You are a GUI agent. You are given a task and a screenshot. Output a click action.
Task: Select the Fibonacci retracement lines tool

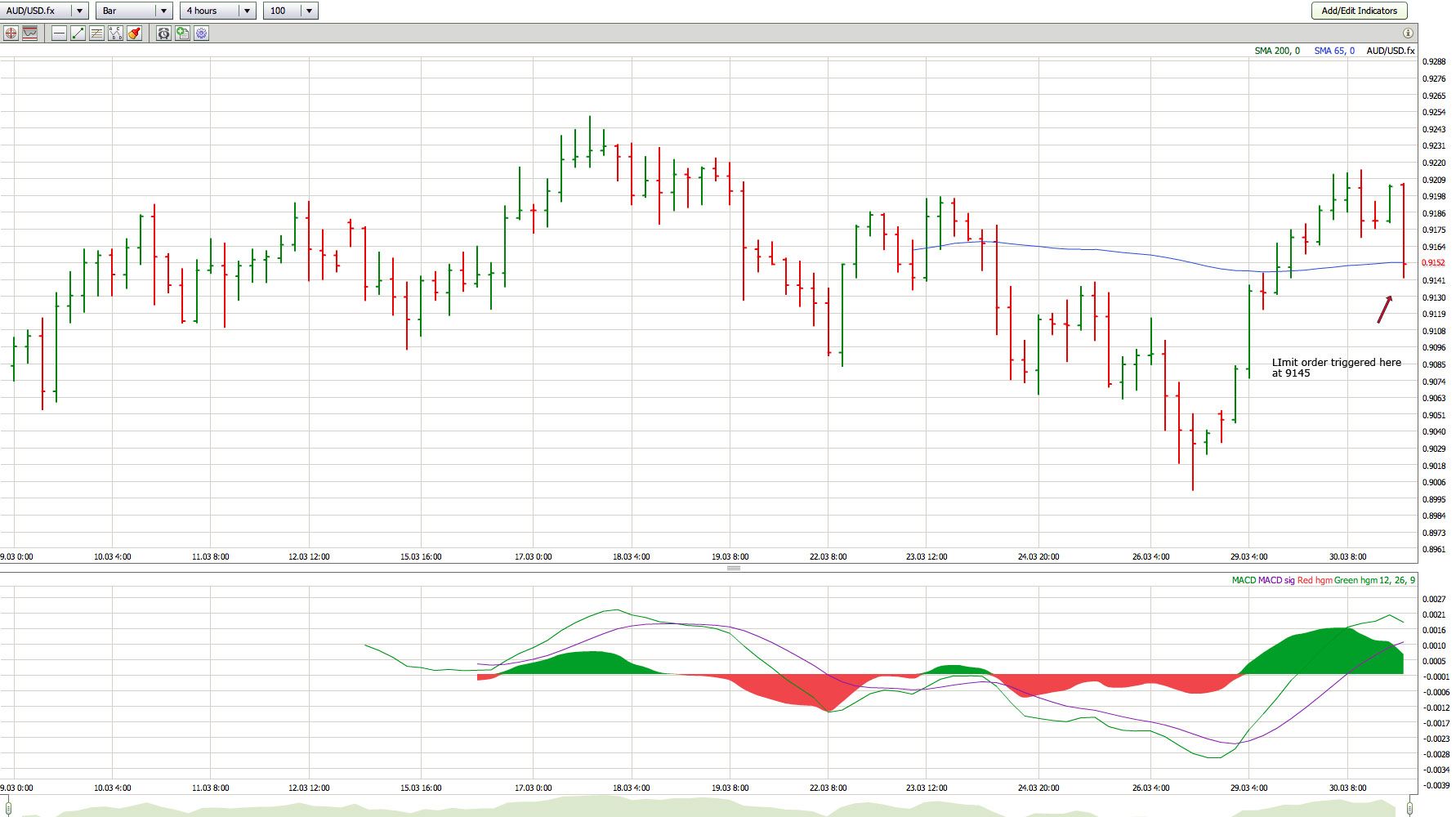96,33
